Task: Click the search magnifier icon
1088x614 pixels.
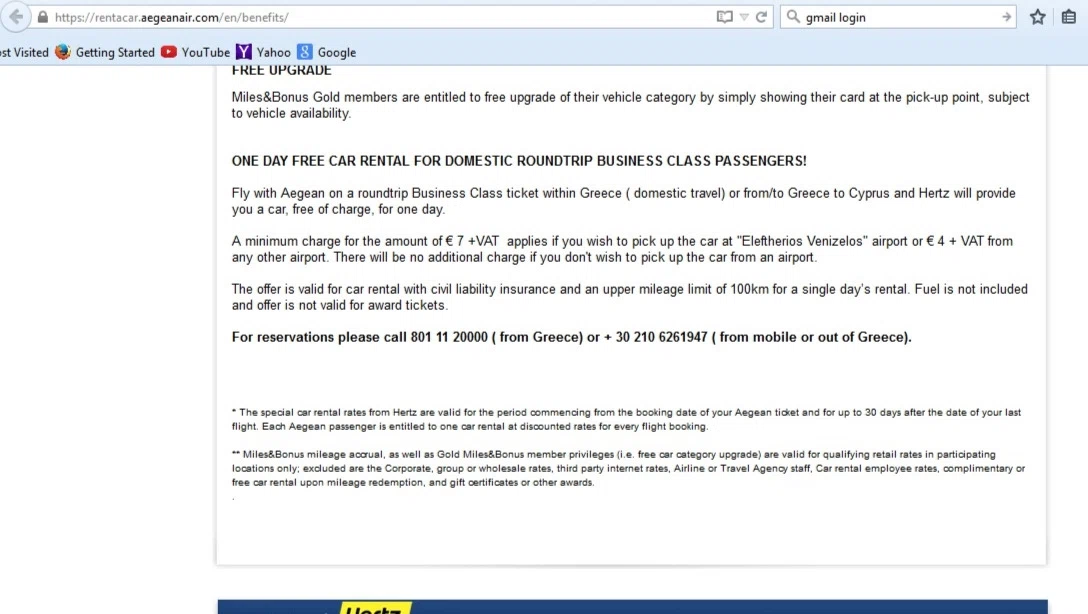Action: (793, 17)
